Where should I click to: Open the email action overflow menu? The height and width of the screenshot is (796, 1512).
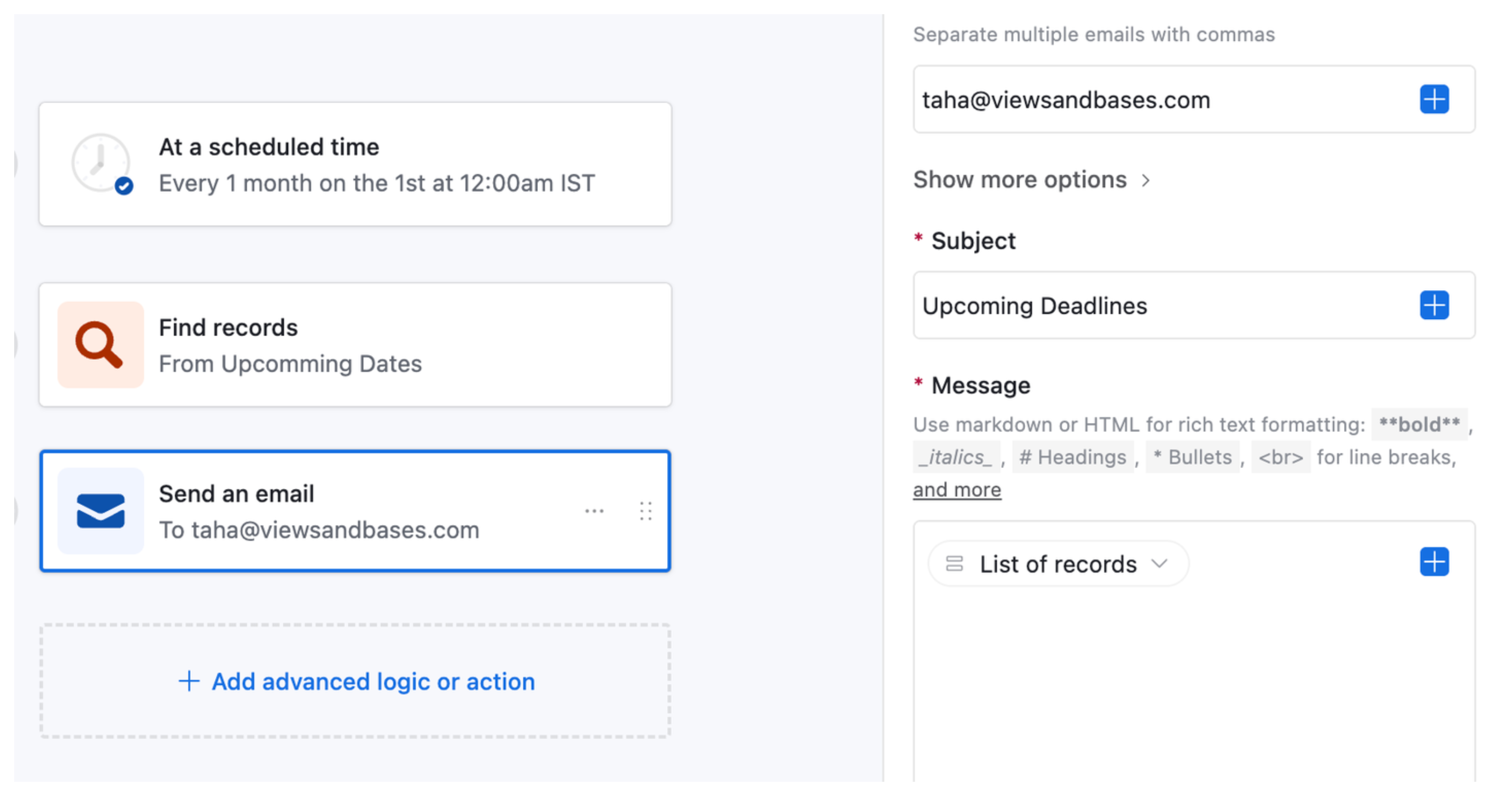click(595, 511)
